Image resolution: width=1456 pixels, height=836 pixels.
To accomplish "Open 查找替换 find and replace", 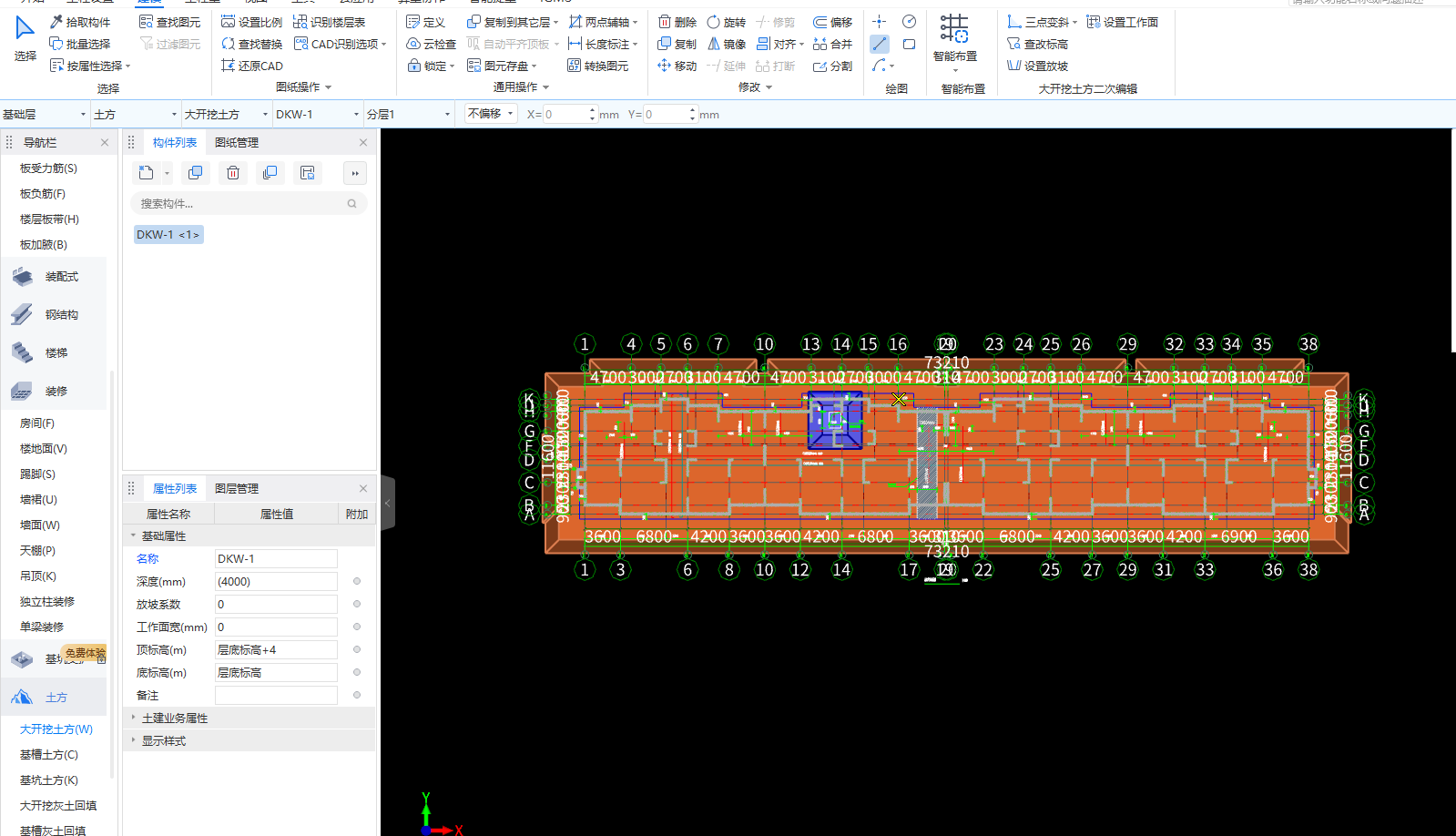I will click(251, 44).
